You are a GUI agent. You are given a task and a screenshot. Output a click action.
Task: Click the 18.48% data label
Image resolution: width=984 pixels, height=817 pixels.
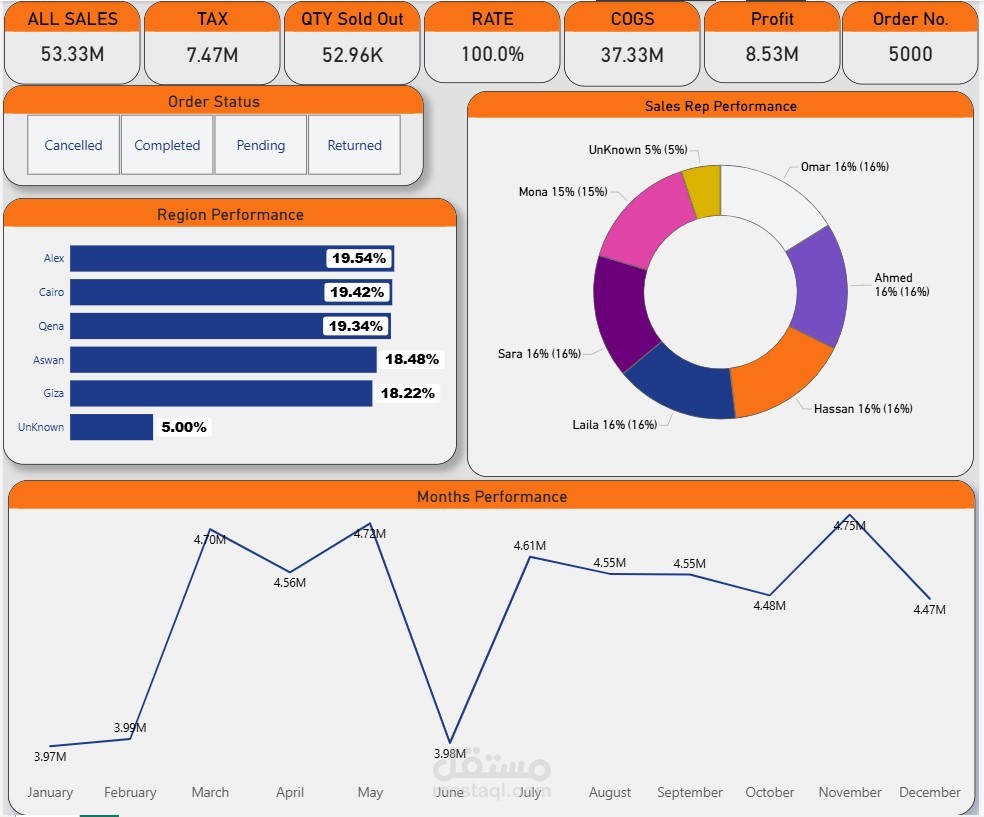[x=412, y=360]
